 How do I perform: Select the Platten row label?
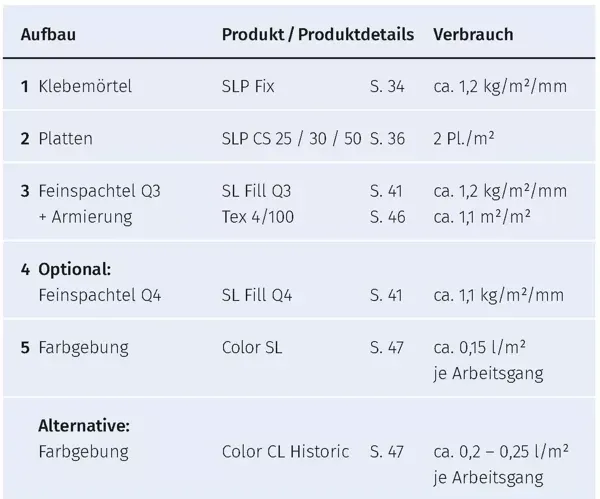pyautogui.click(x=65, y=139)
